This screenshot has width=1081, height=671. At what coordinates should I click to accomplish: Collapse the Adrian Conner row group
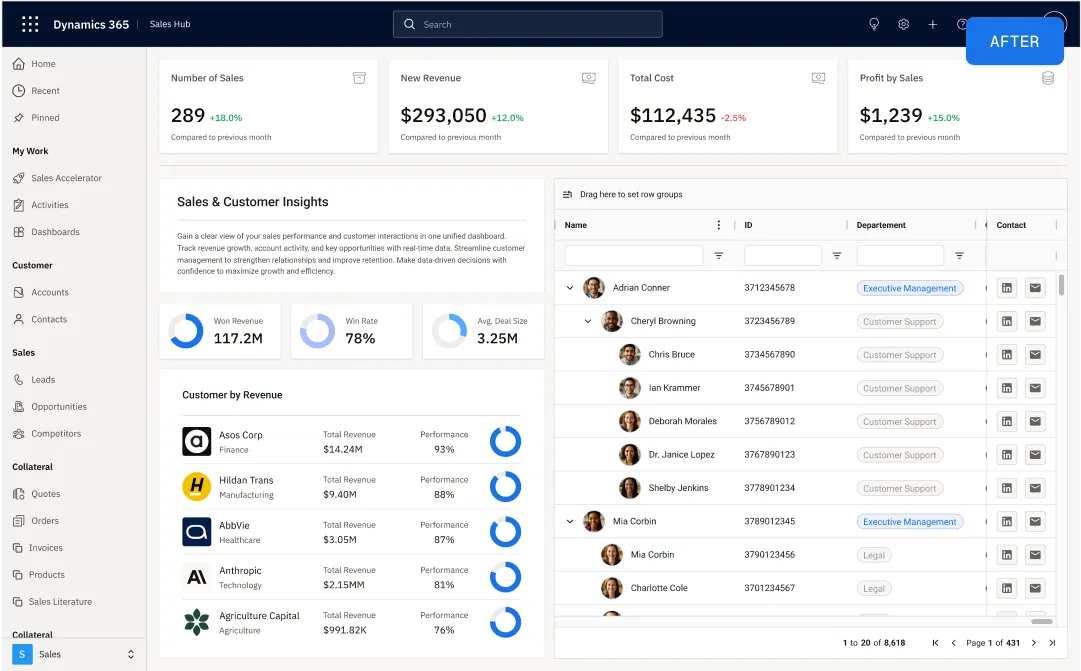(x=570, y=287)
